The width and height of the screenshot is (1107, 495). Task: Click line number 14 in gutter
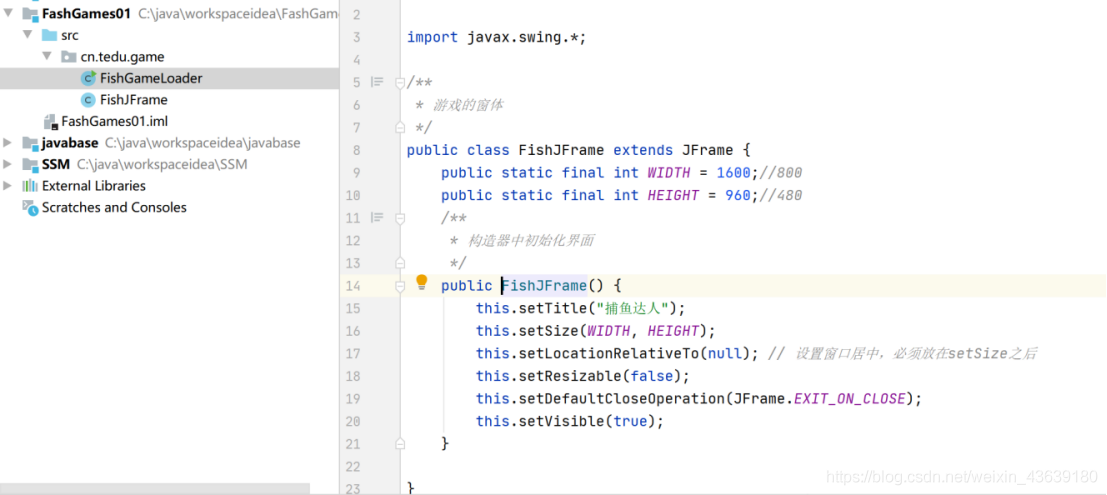click(352, 286)
